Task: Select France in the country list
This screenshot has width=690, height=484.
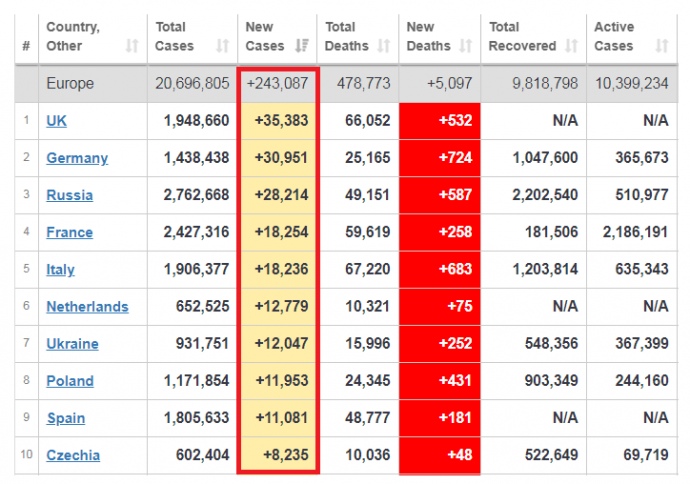Action: [69, 232]
